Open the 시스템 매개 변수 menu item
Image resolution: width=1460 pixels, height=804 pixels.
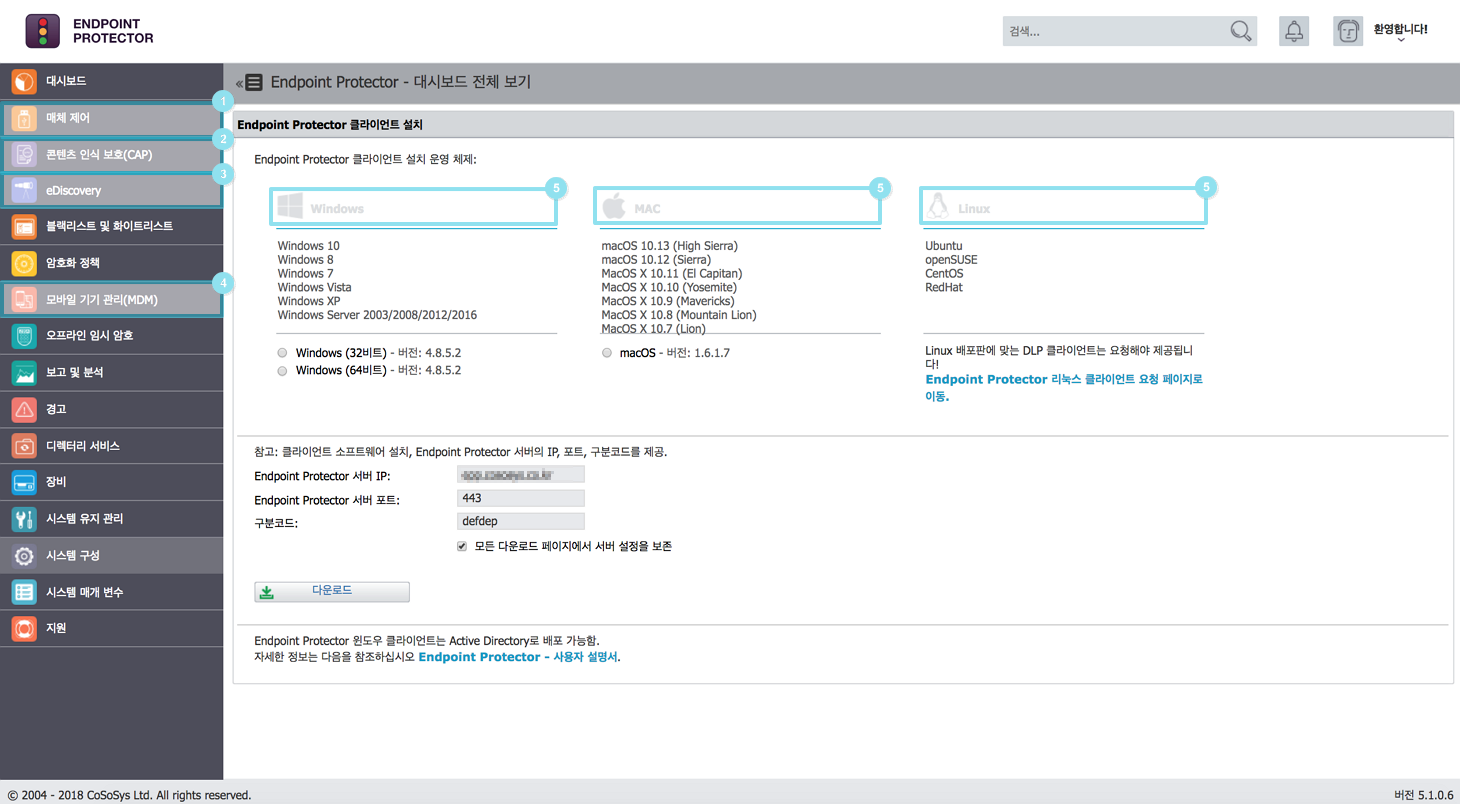click(x=111, y=592)
